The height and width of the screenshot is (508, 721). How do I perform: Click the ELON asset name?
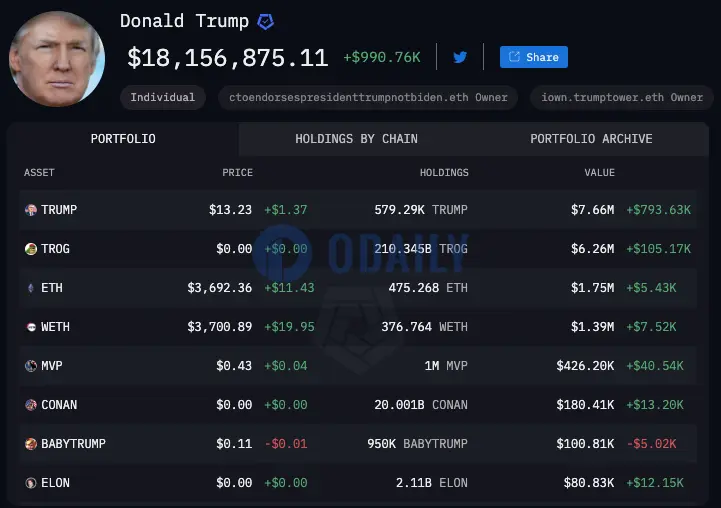[55, 483]
